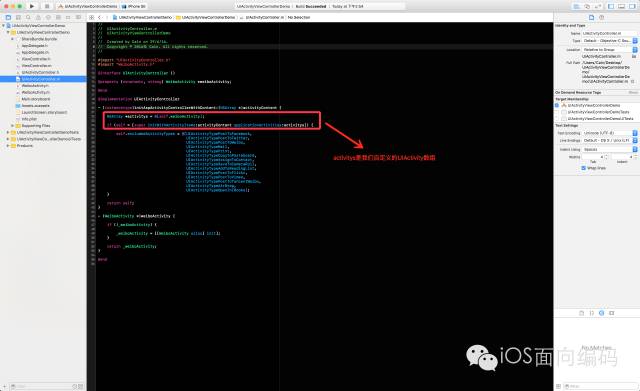The image size is (640, 391).
Task: Click the folder chooser icon beside location path
Action: 634,56
